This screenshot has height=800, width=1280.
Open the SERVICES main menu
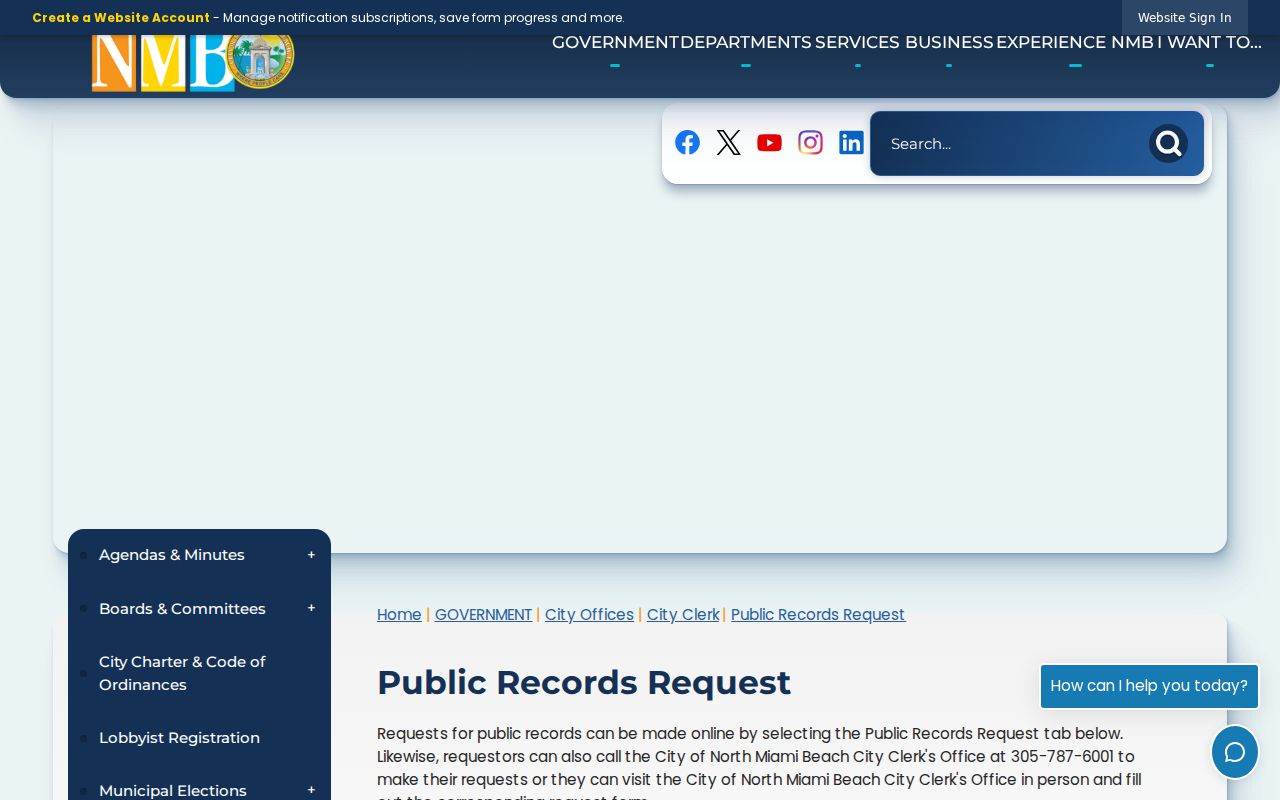coord(857,42)
